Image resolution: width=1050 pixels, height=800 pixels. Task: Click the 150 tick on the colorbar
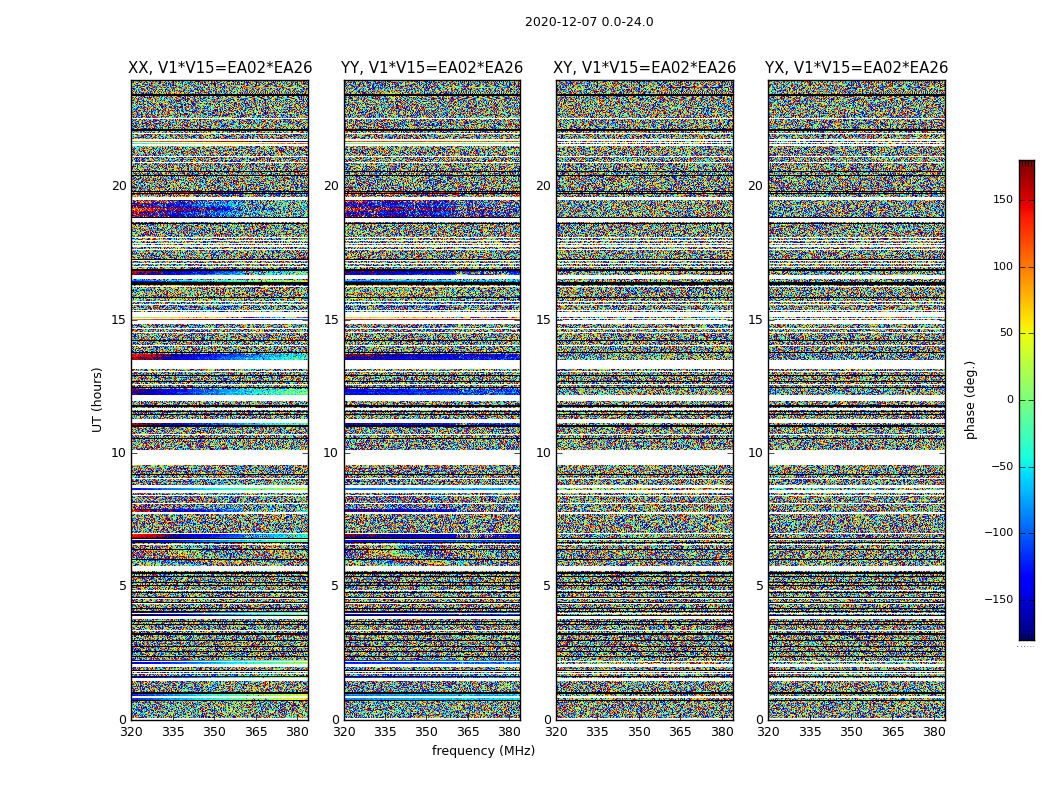click(x=1002, y=199)
